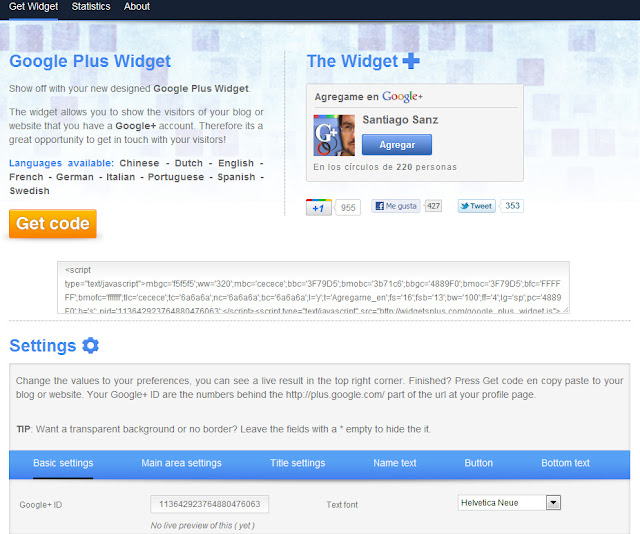Click the blue plus icon beside The Widget

click(x=411, y=61)
